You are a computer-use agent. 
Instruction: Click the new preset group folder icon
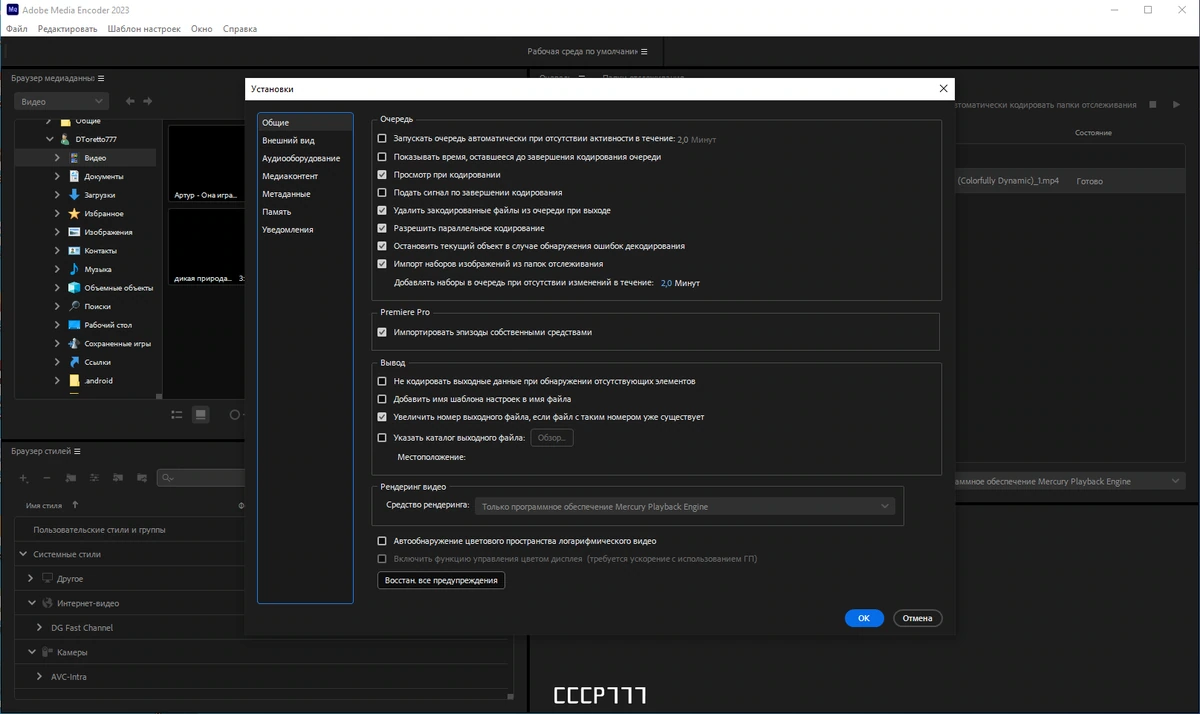click(x=70, y=478)
